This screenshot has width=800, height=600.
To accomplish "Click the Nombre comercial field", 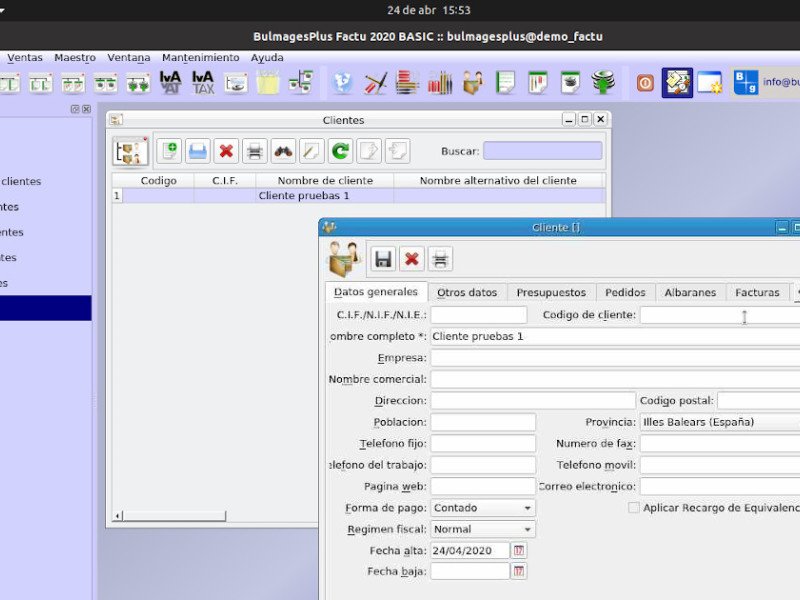I will click(x=615, y=379).
